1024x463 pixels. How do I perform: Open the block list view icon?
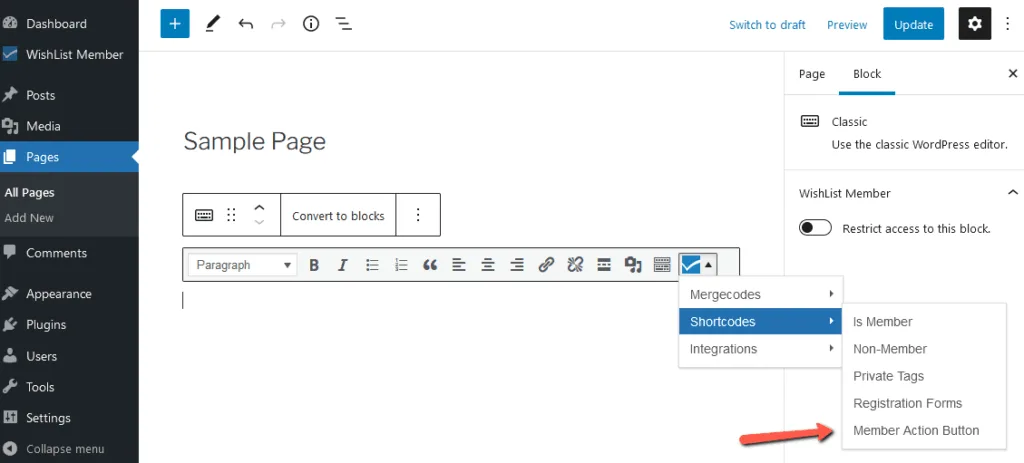click(344, 25)
